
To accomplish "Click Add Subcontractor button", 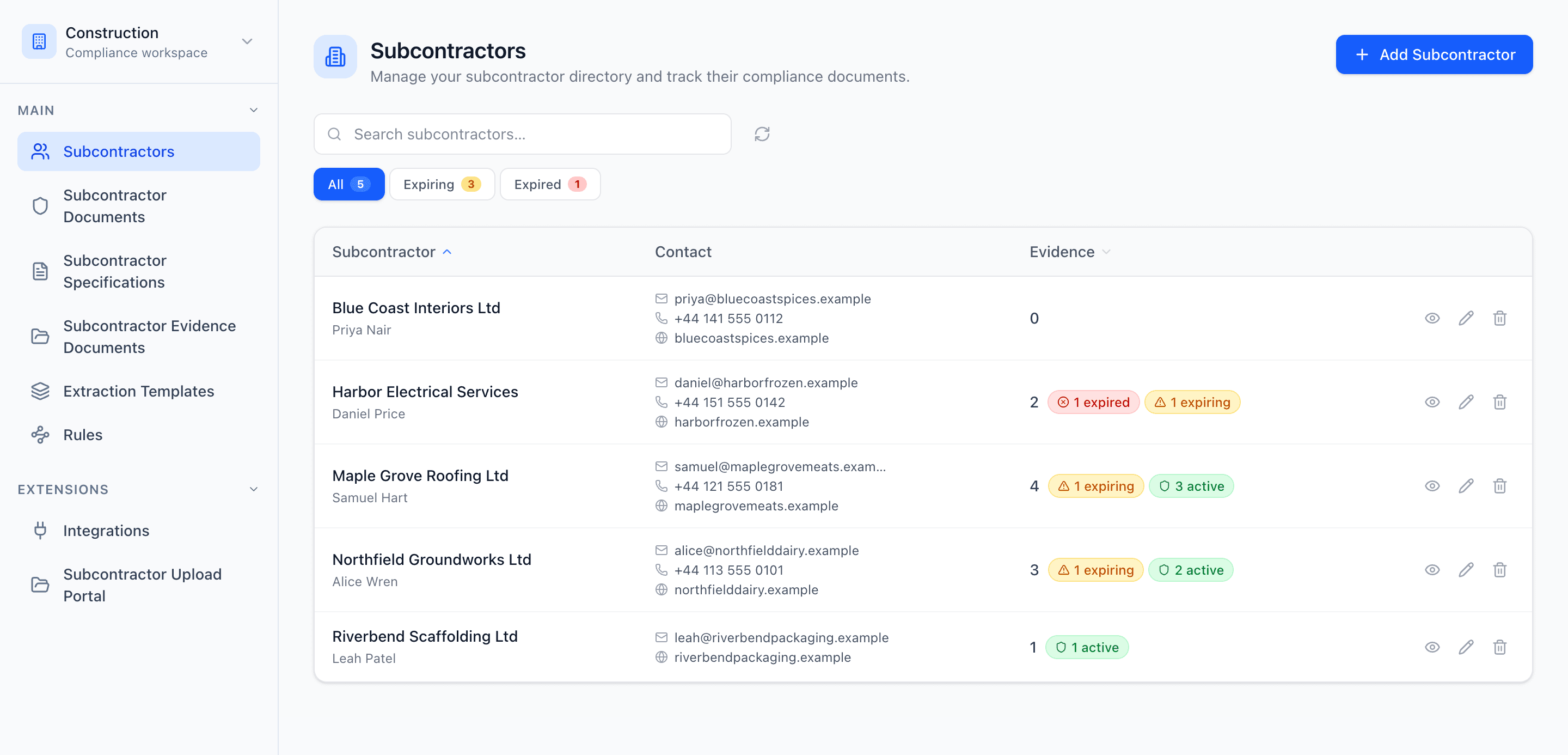I will tap(1434, 55).
